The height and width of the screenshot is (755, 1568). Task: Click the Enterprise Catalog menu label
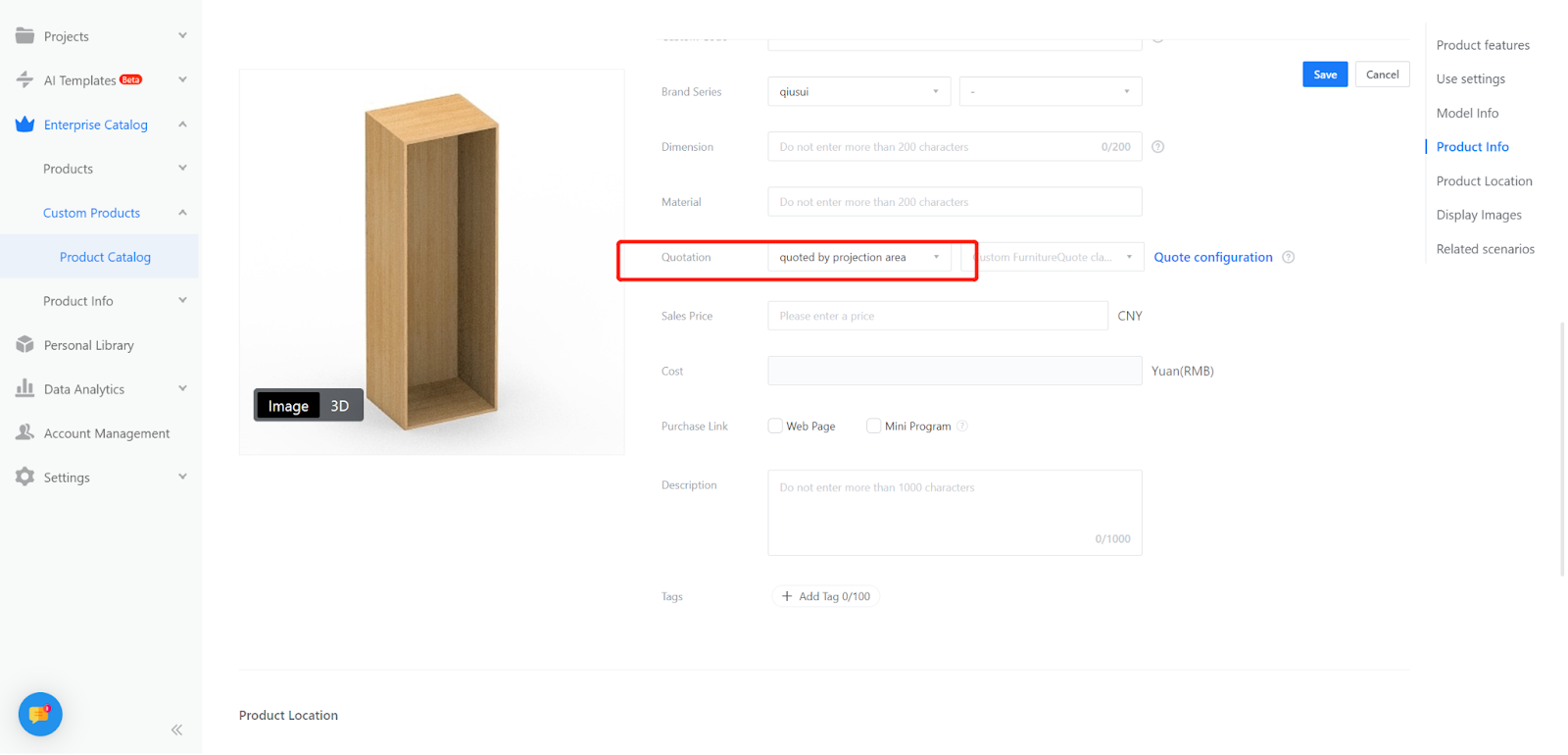96,125
